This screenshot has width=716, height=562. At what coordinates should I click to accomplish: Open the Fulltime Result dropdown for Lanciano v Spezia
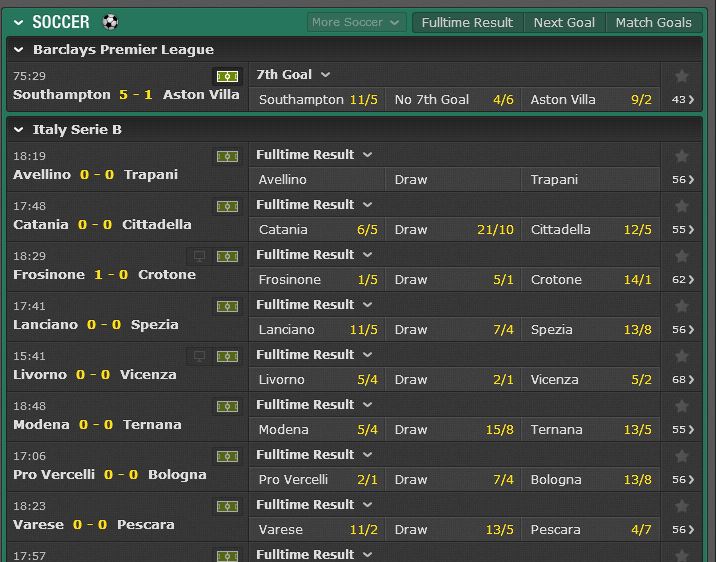[x=314, y=305]
